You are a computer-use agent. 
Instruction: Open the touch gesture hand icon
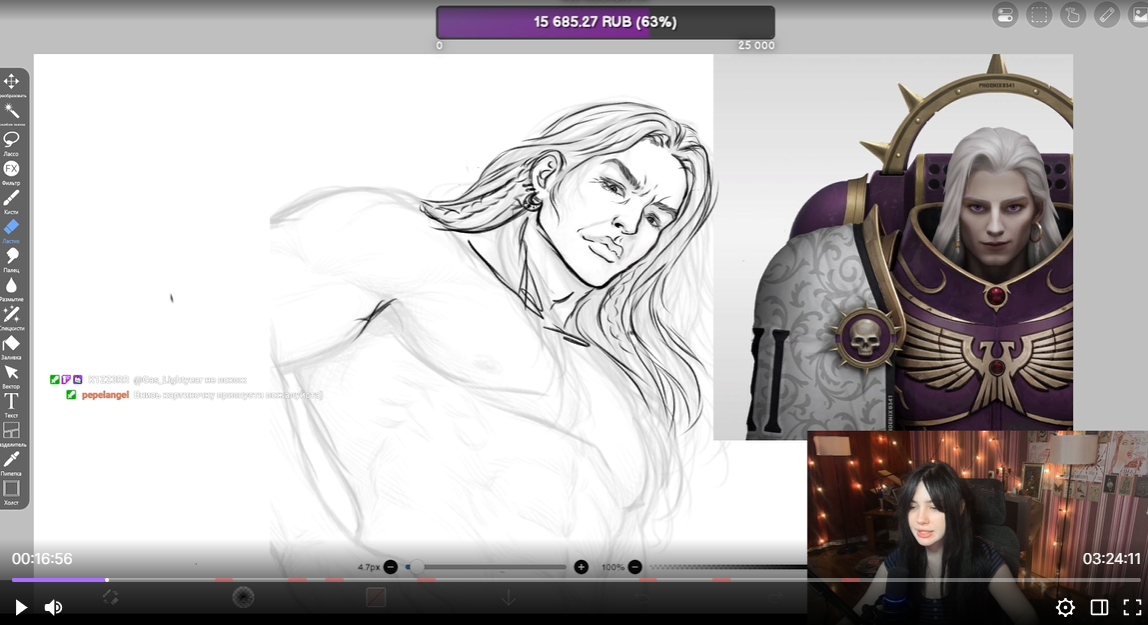click(1073, 15)
